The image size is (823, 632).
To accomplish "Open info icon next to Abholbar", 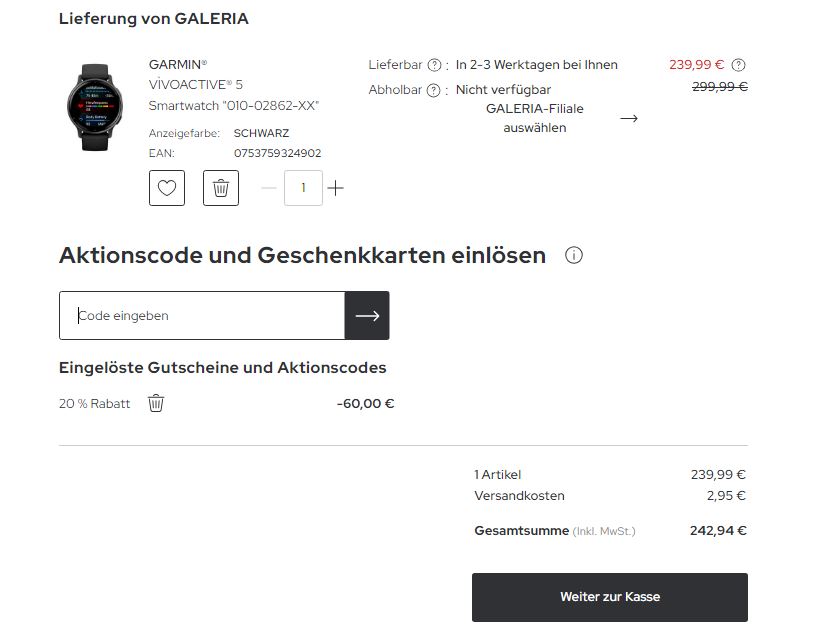I will point(434,90).
